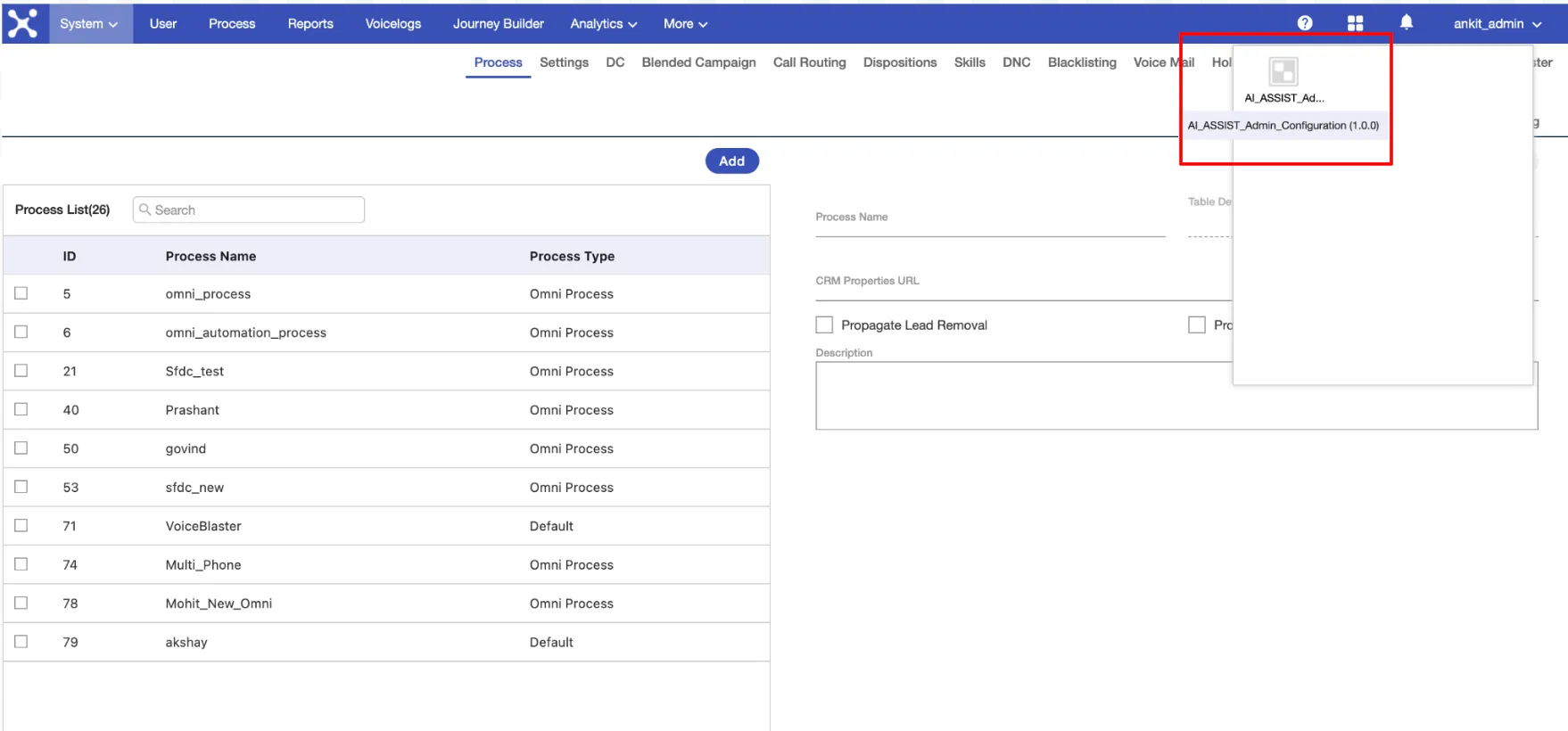Screen dimensions: 1568x731
Task: Check the VoiceBlaster row checkbox
Action: 21,526
